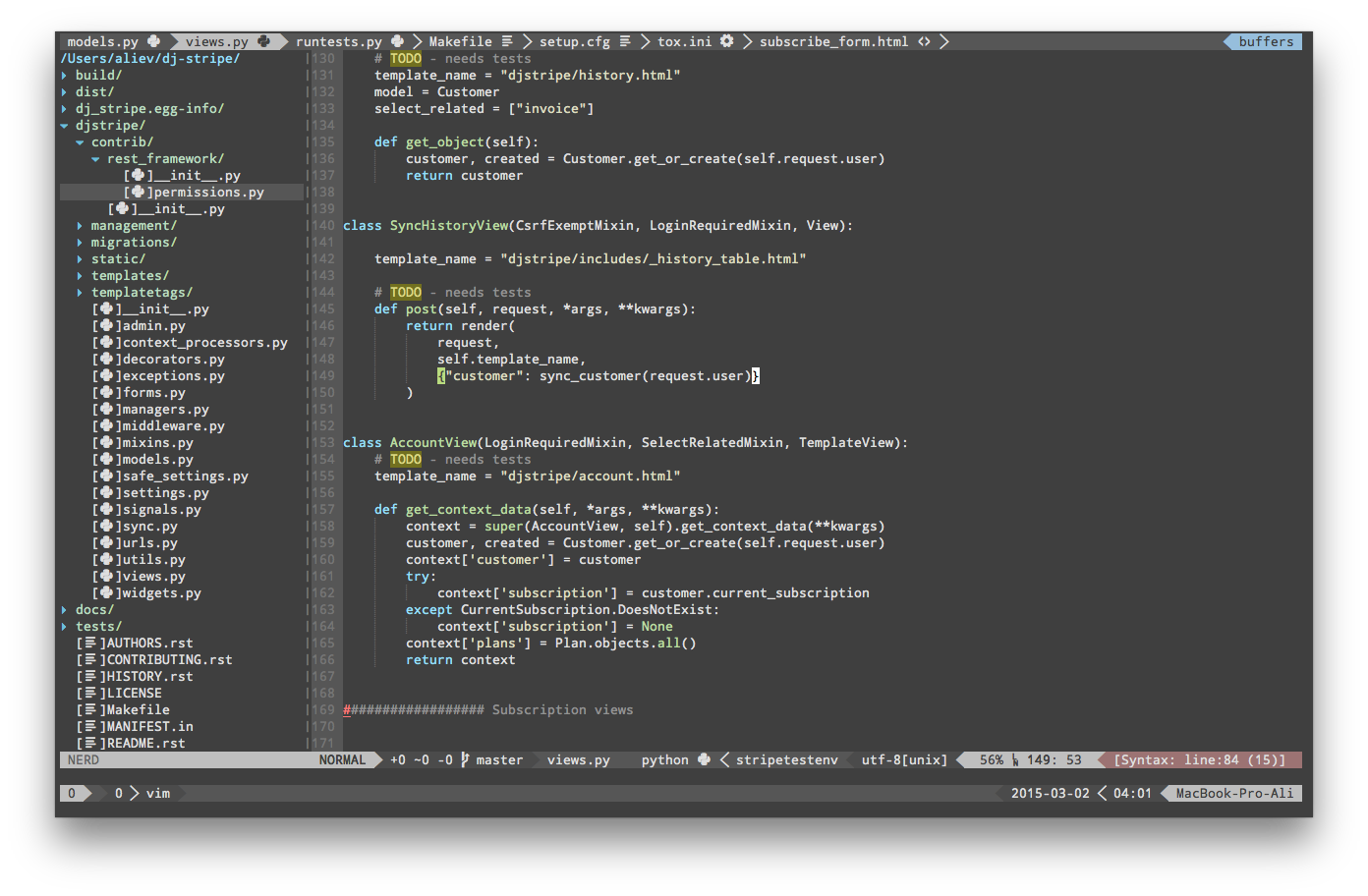The image size is (1368, 896).
Task: Click the Python icon beside runtests.py tab
Action: 397,41
